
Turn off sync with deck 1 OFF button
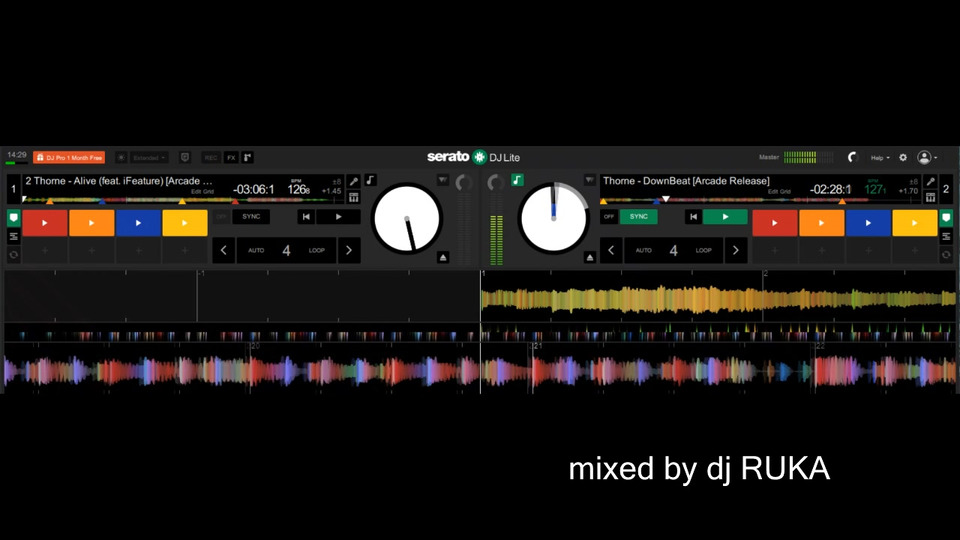[x=222, y=217]
